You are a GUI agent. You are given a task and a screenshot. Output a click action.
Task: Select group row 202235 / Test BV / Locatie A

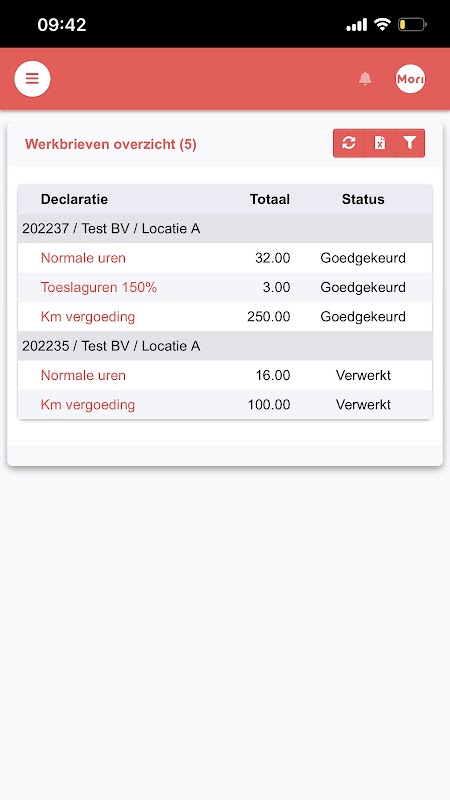tap(225, 346)
